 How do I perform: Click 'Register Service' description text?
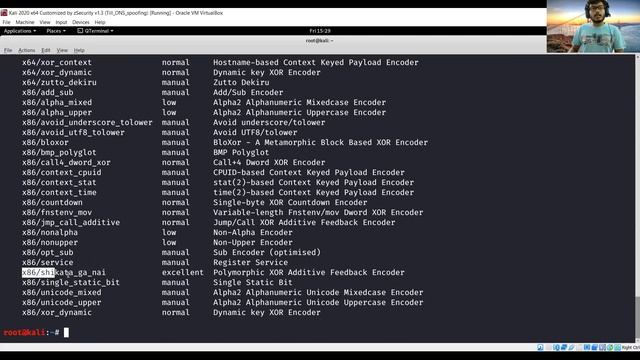[250, 262]
